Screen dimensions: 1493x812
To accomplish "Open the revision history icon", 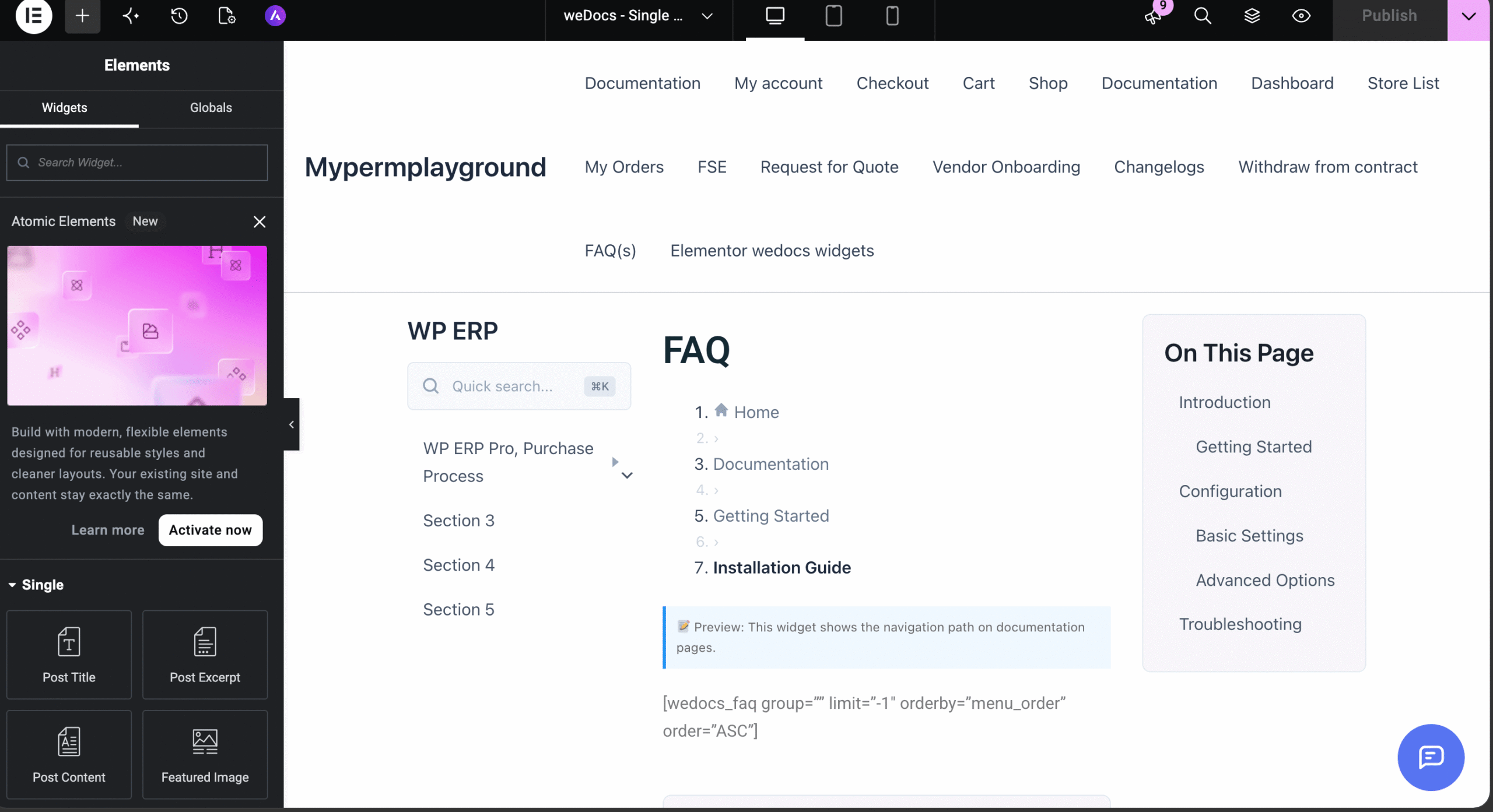I will pos(179,16).
